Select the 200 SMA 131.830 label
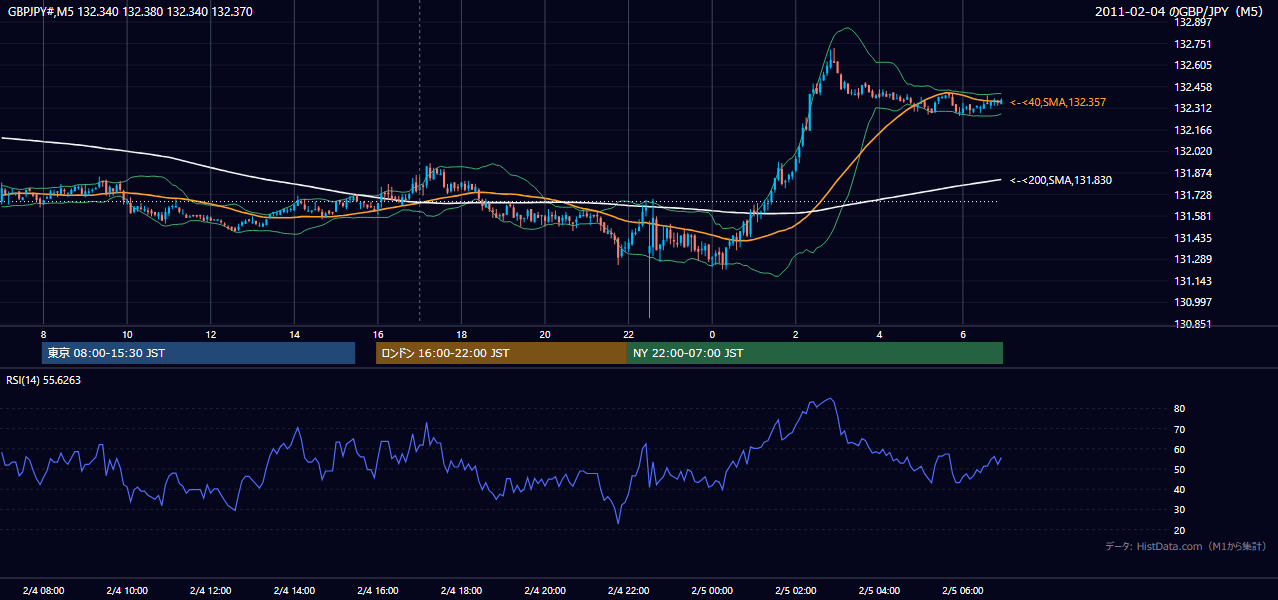The image size is (1278, 600). pyautogui.click(x=1061, y=180)
